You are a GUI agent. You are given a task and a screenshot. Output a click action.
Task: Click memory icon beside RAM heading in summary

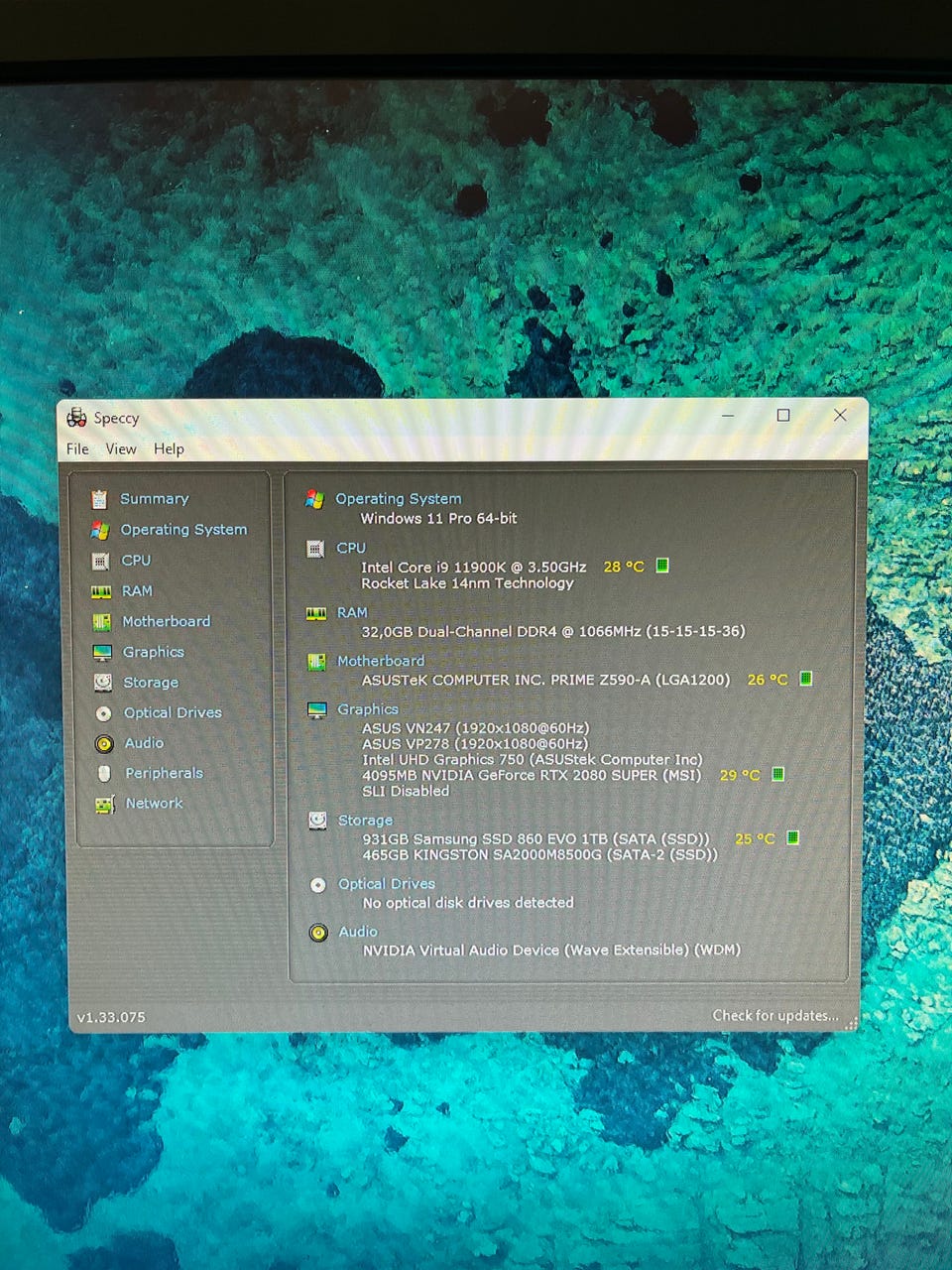316,614
